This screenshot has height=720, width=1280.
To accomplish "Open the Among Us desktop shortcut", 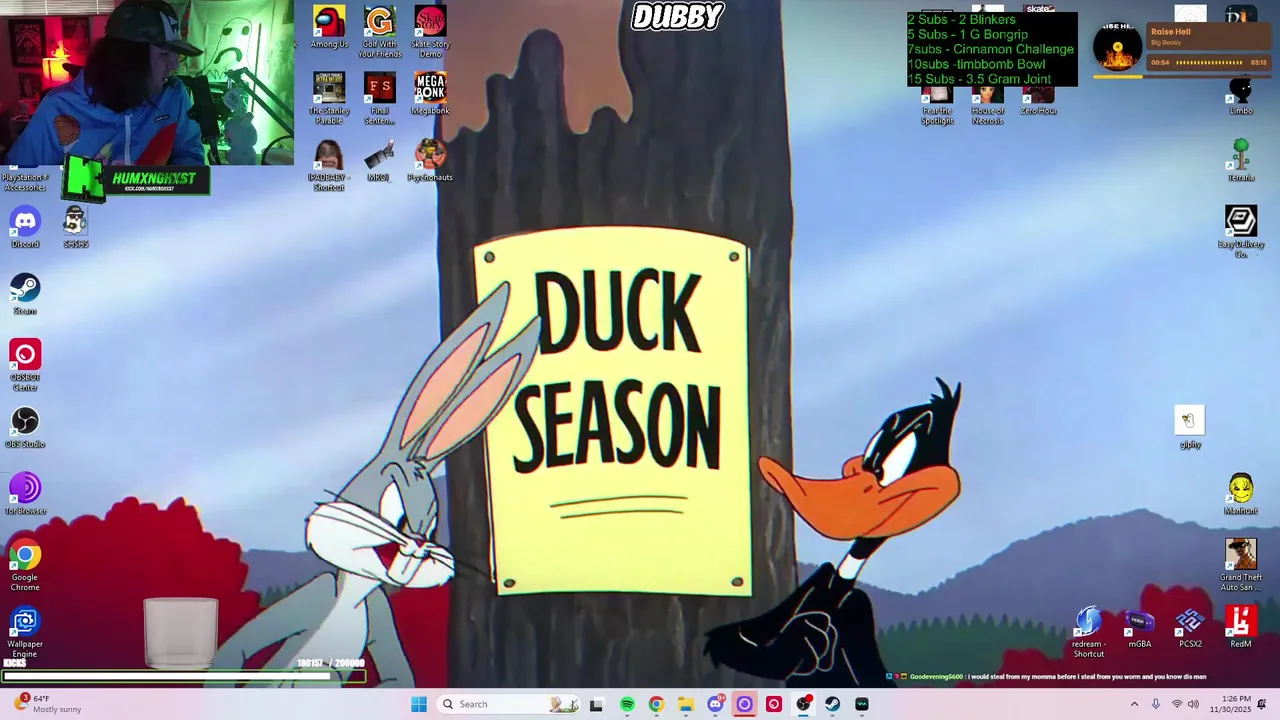I will tap(329, 27).
